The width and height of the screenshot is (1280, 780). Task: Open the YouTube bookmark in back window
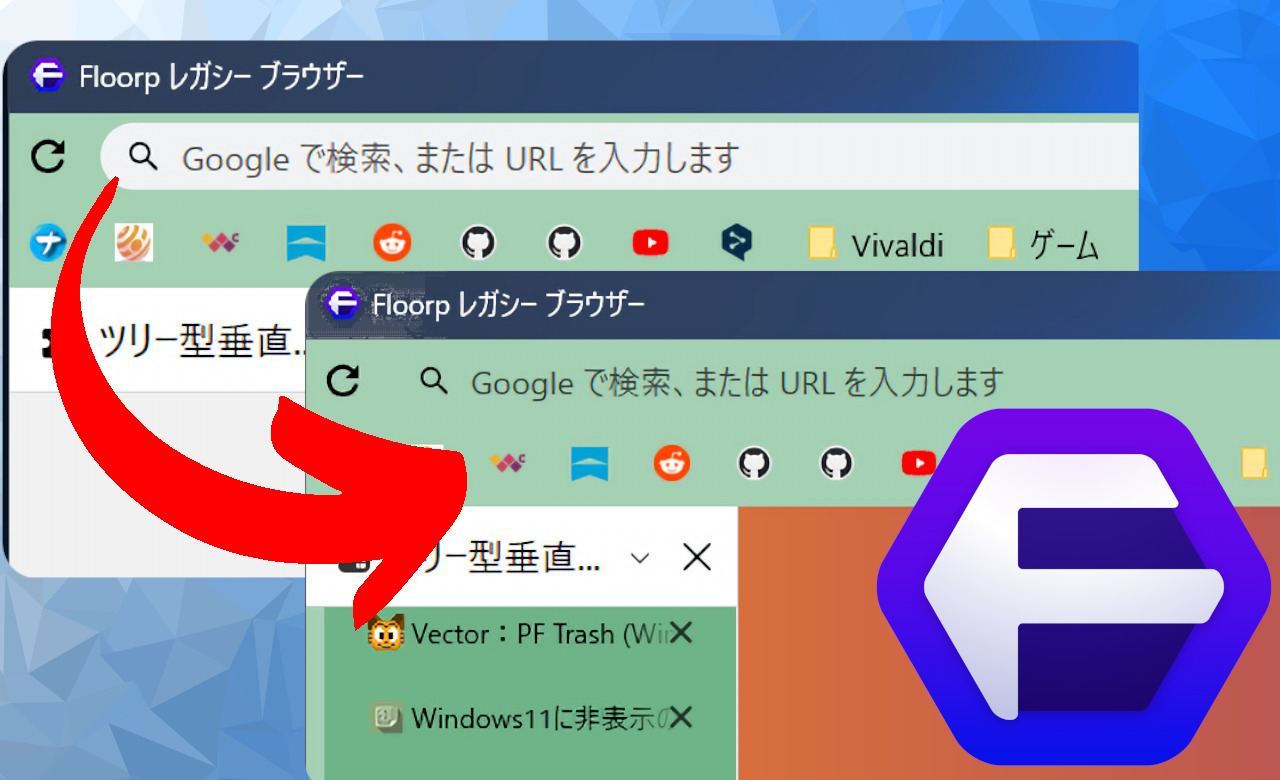tap(651, 243)
